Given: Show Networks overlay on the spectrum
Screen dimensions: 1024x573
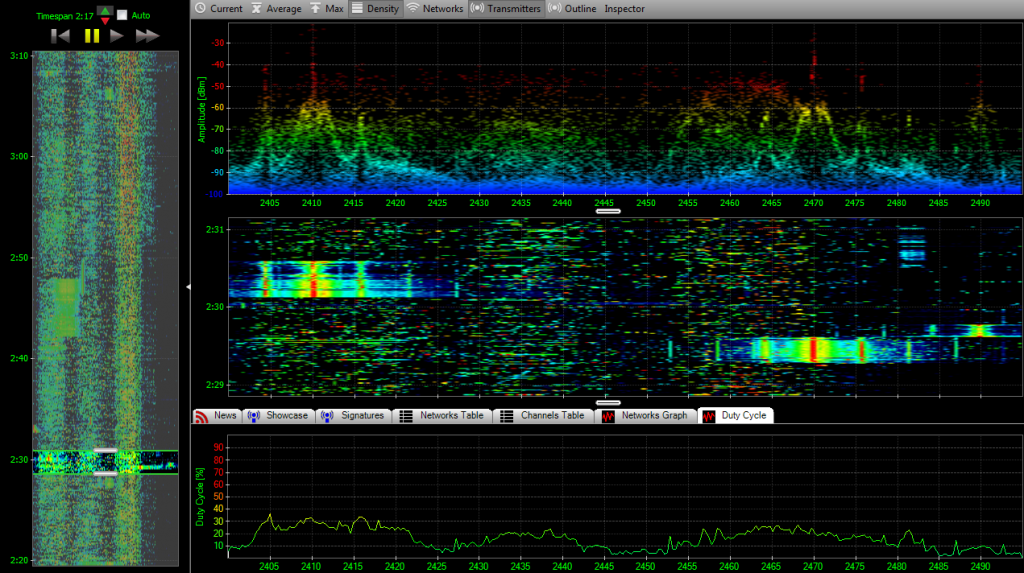Looking at the screenshot, I should [434, 9].
